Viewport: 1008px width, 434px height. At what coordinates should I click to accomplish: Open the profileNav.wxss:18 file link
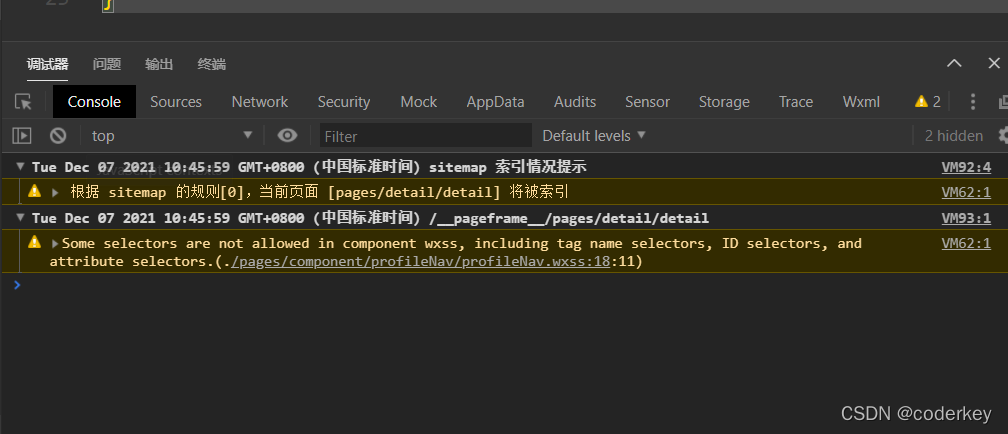420,262
